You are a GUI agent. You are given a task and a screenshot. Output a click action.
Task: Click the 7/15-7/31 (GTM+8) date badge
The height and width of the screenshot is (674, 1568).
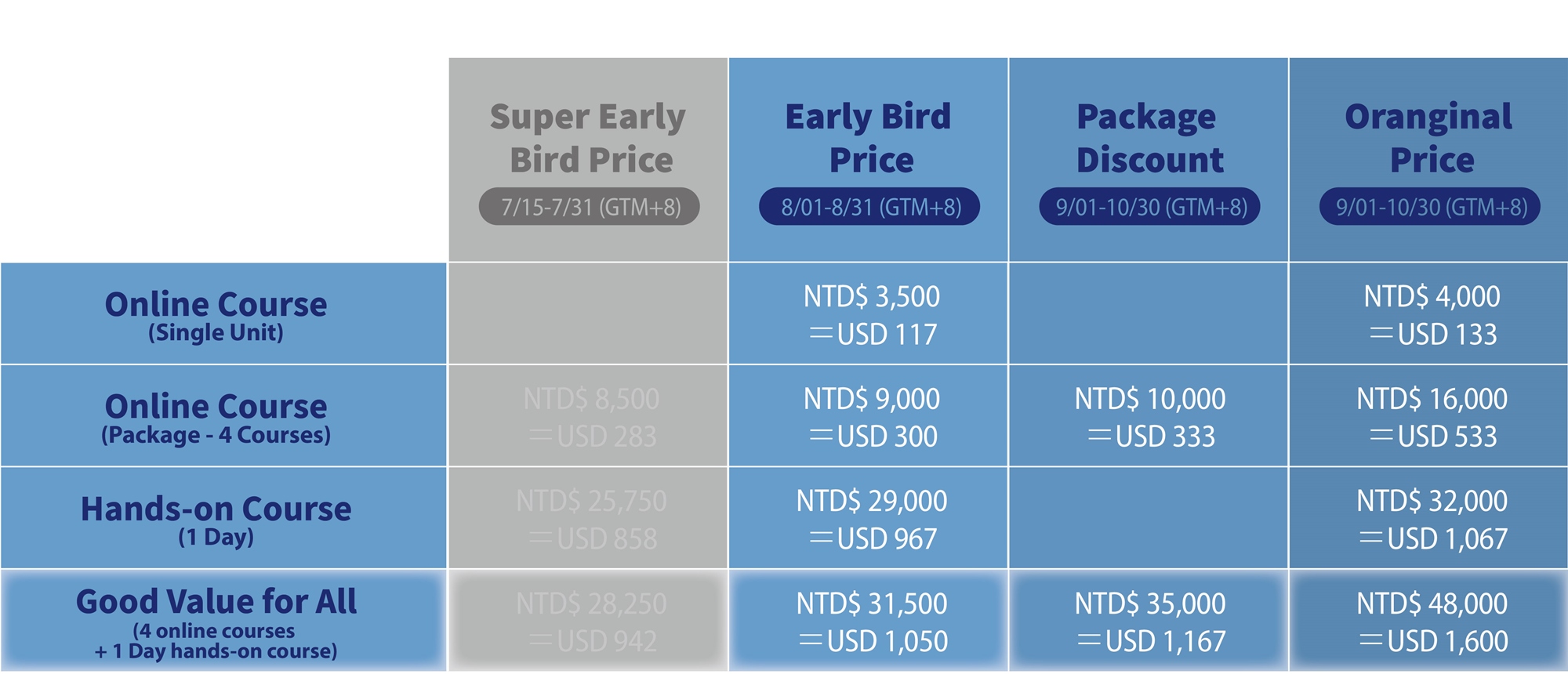(590, 207)
